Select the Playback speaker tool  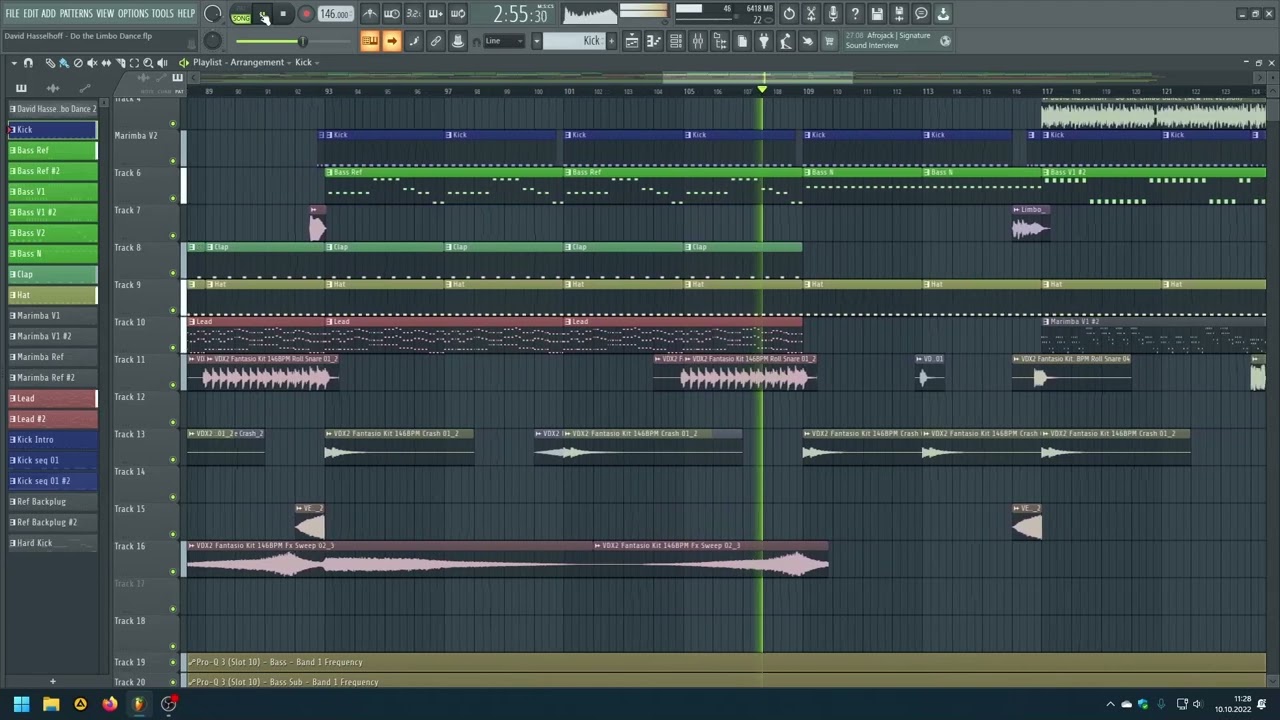tap(162, 62)
